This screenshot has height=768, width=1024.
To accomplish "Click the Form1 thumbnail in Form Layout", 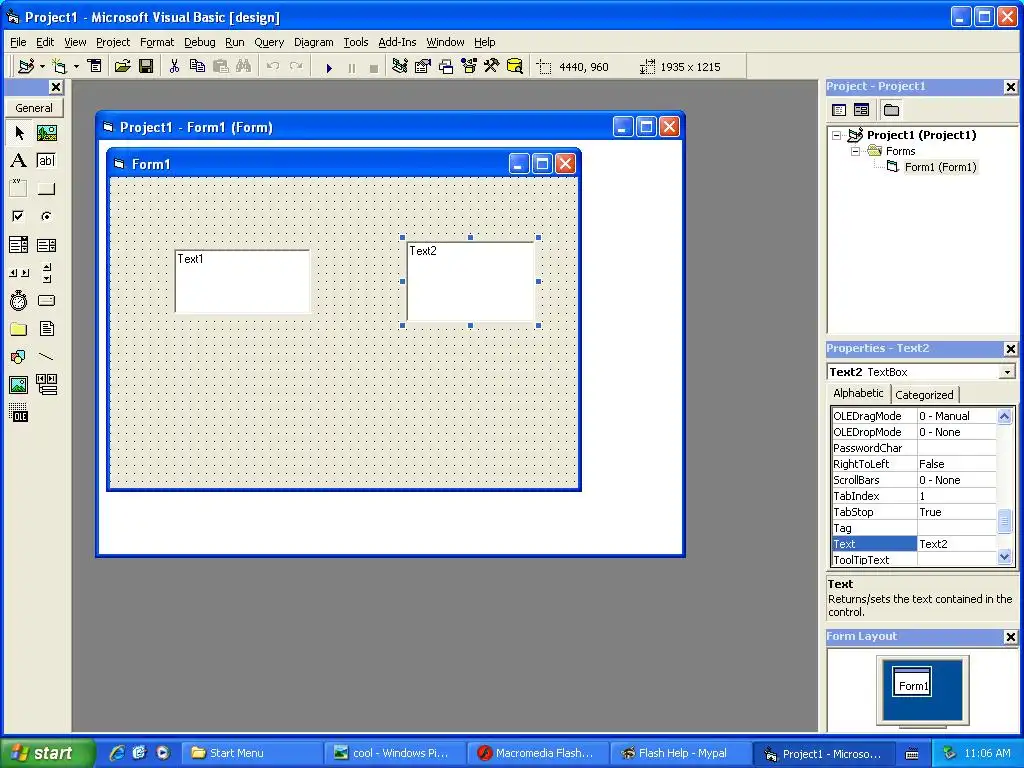I will [912, 683].
